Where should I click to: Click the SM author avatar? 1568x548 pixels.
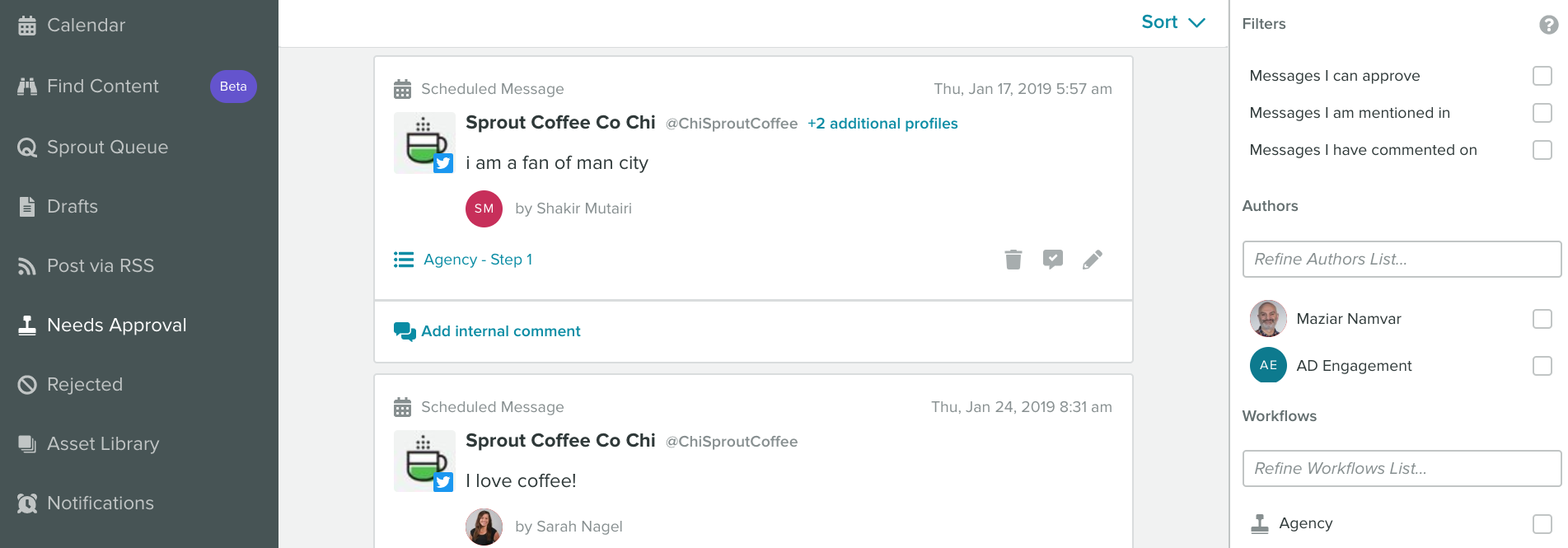484,208
